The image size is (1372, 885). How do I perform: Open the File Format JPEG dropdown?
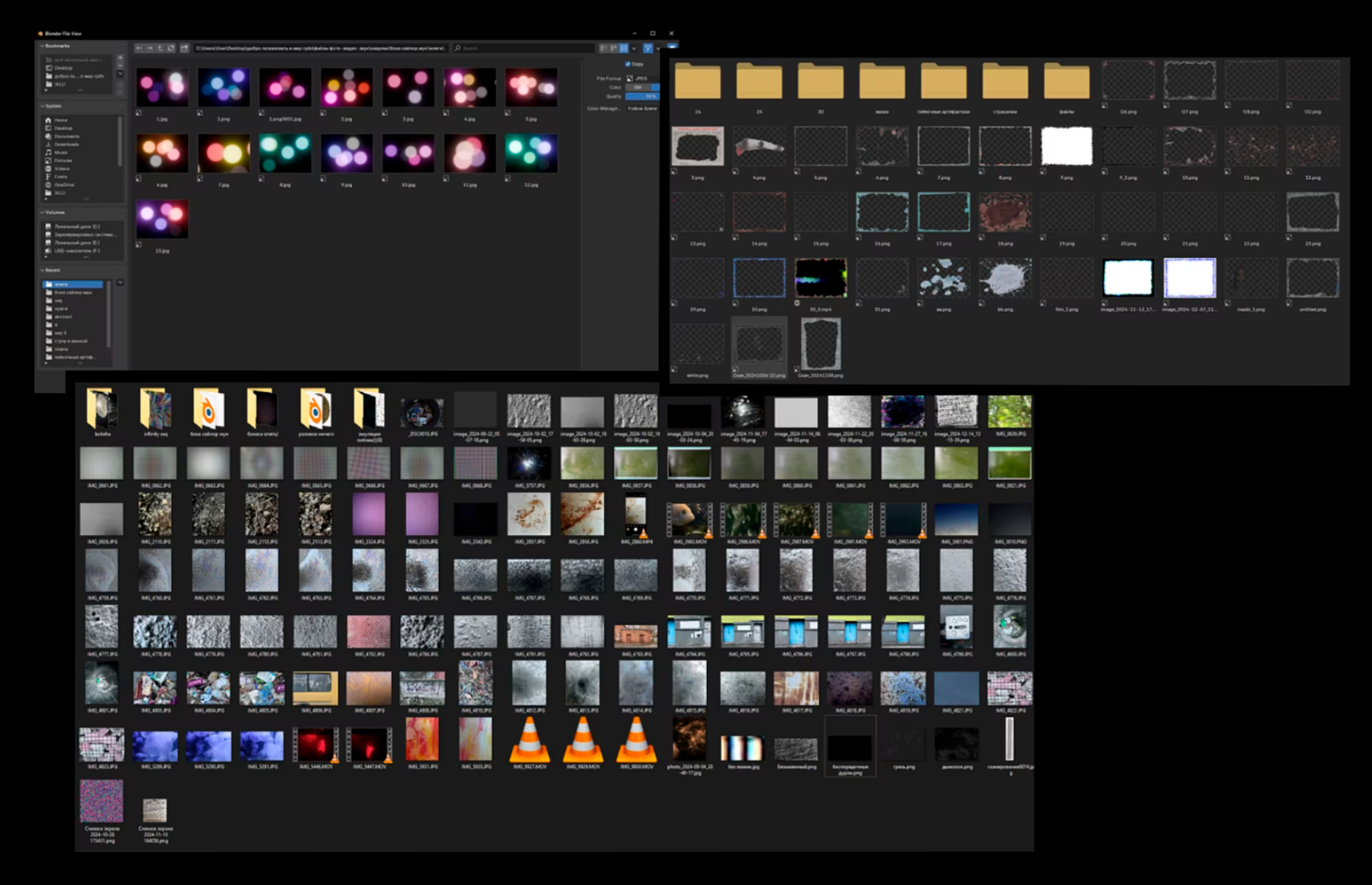tap(641, 78)
